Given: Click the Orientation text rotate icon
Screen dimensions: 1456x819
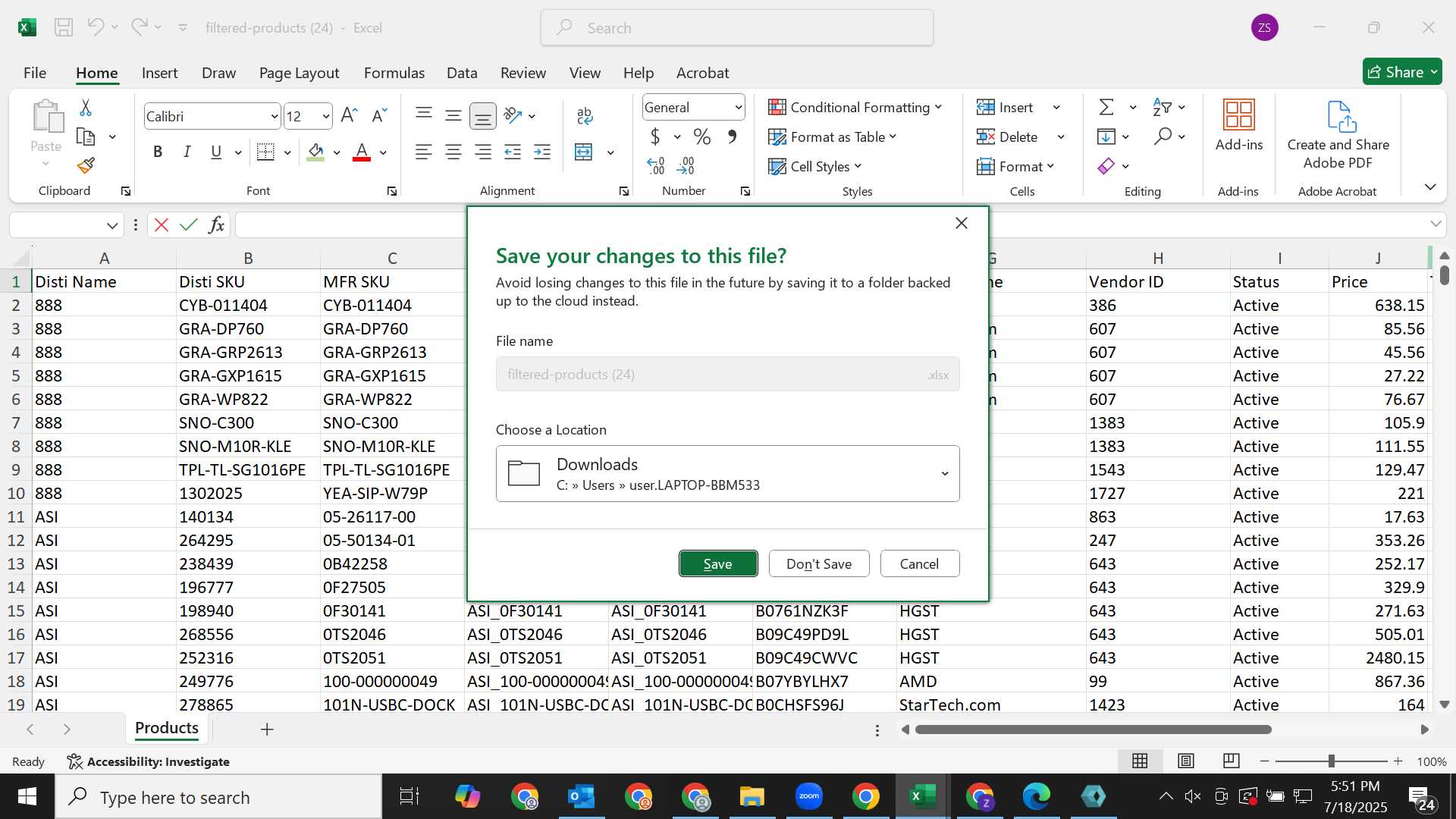Looking at the screenshot, I should 513,115.
